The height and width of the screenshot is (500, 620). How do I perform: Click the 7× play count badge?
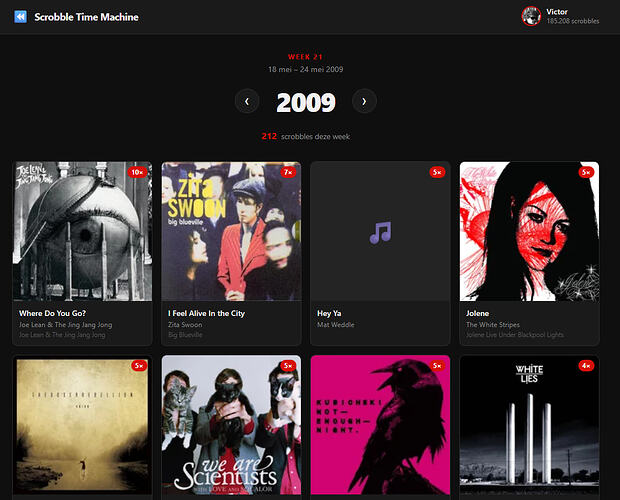(288, 172)
